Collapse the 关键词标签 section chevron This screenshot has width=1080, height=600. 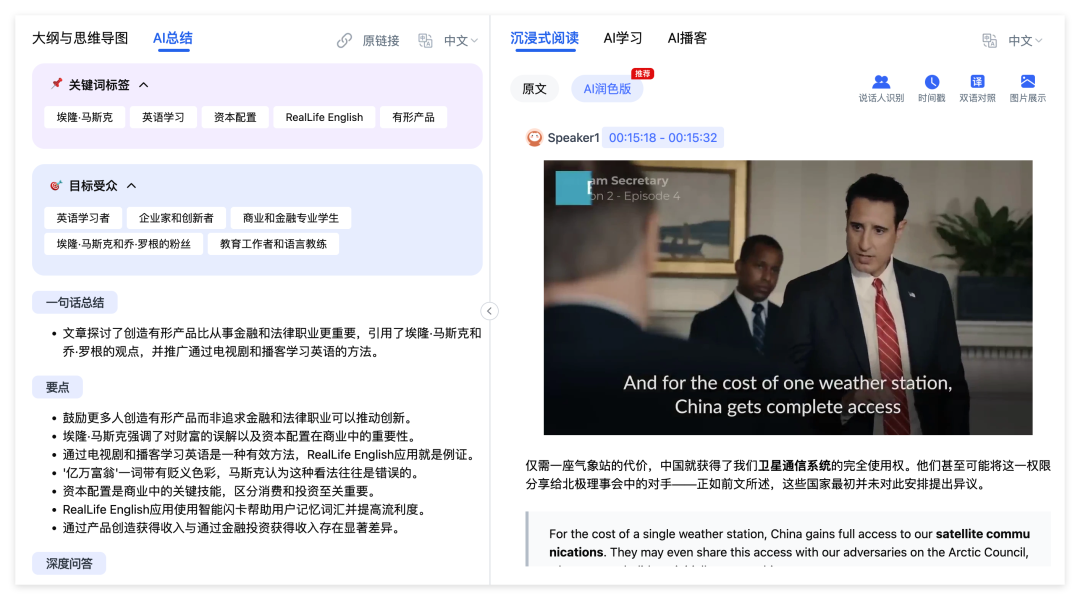(143, 85)
